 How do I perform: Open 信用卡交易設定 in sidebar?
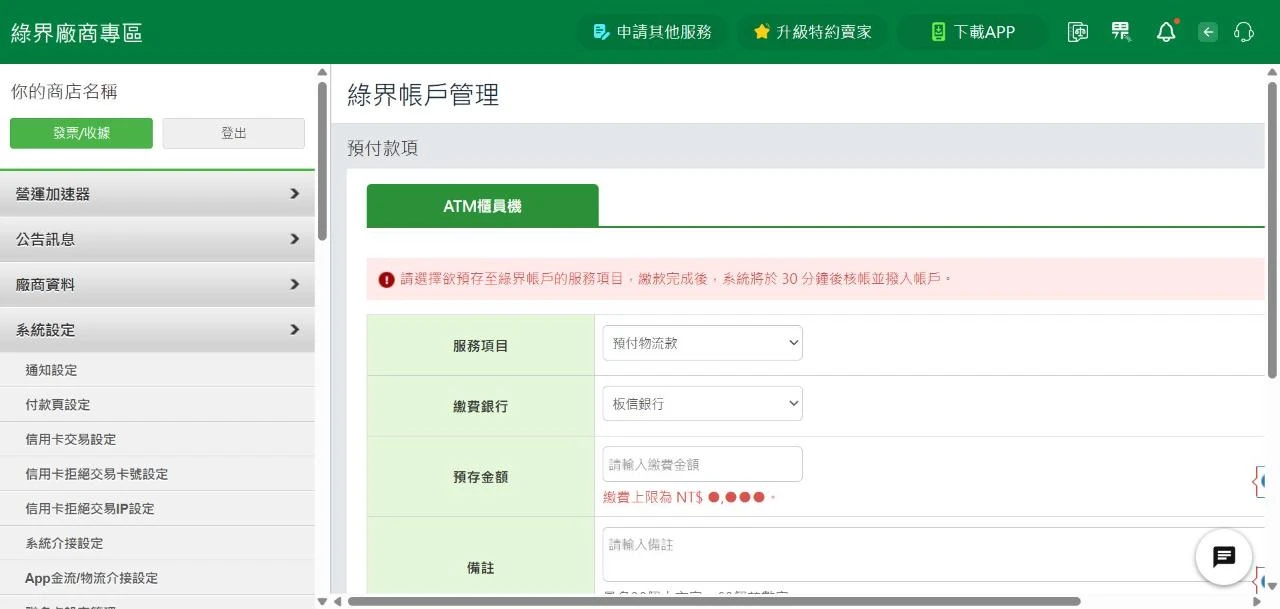point(157,439)
